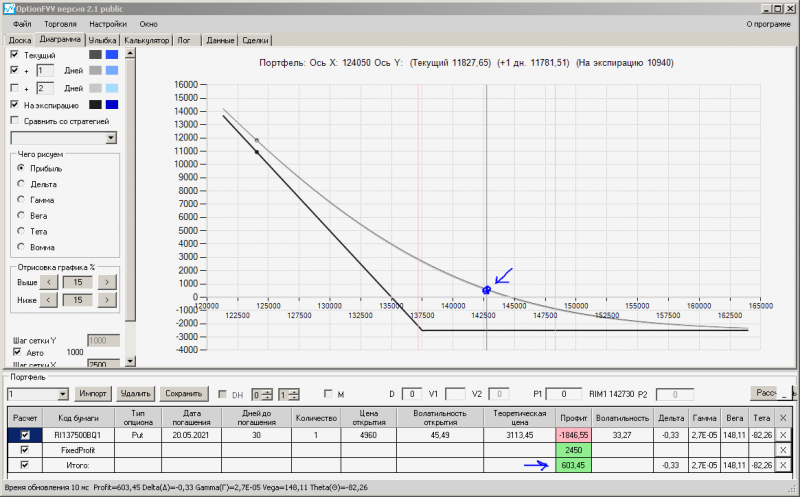Click the dark blue На экспирацию color swatch
The width and height of the screenshot is (800, 497).
click(113, 104)
